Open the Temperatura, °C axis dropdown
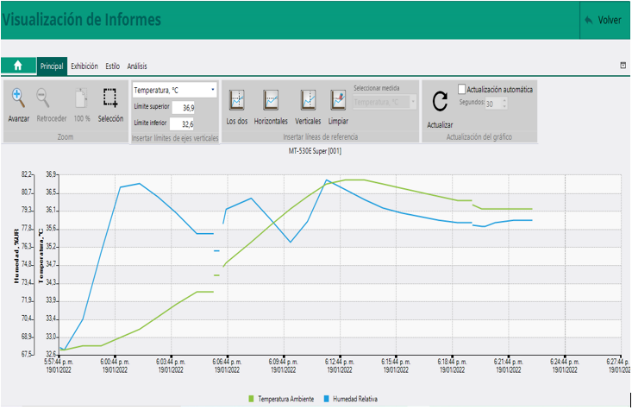 pos(175,90)
